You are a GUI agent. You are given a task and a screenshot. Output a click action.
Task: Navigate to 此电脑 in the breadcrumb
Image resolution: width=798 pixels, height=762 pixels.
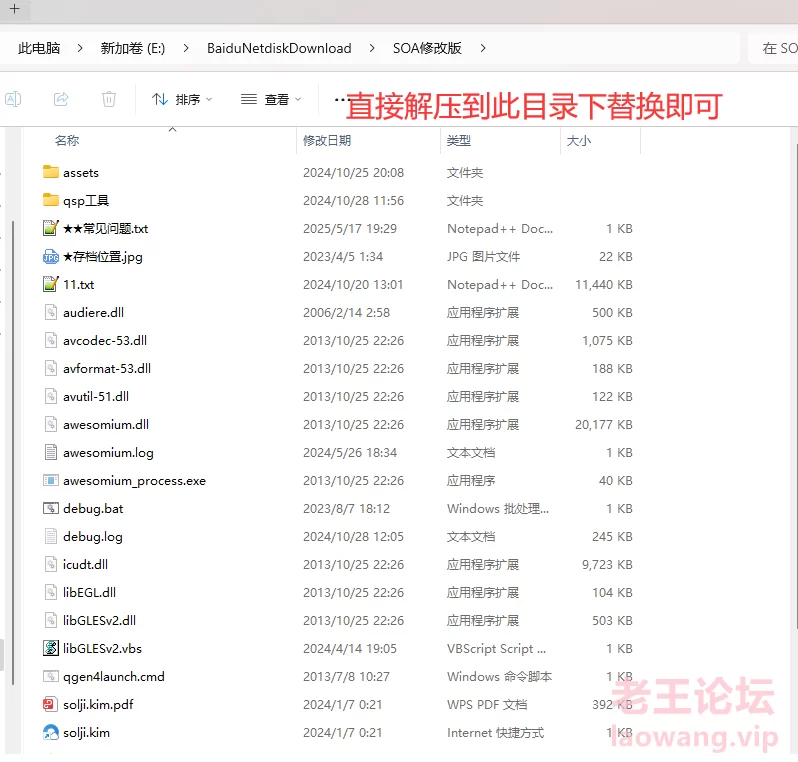click(x=39, y=48)
